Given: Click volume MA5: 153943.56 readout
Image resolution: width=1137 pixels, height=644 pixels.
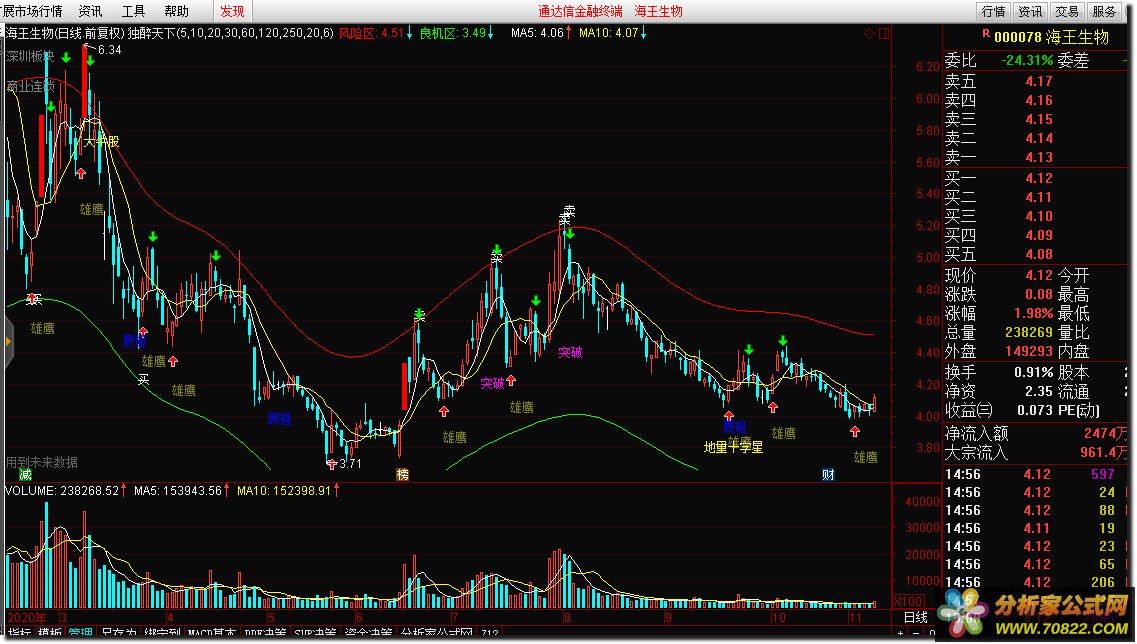Looking at the screenshot, I should click(x=178, y=491).
